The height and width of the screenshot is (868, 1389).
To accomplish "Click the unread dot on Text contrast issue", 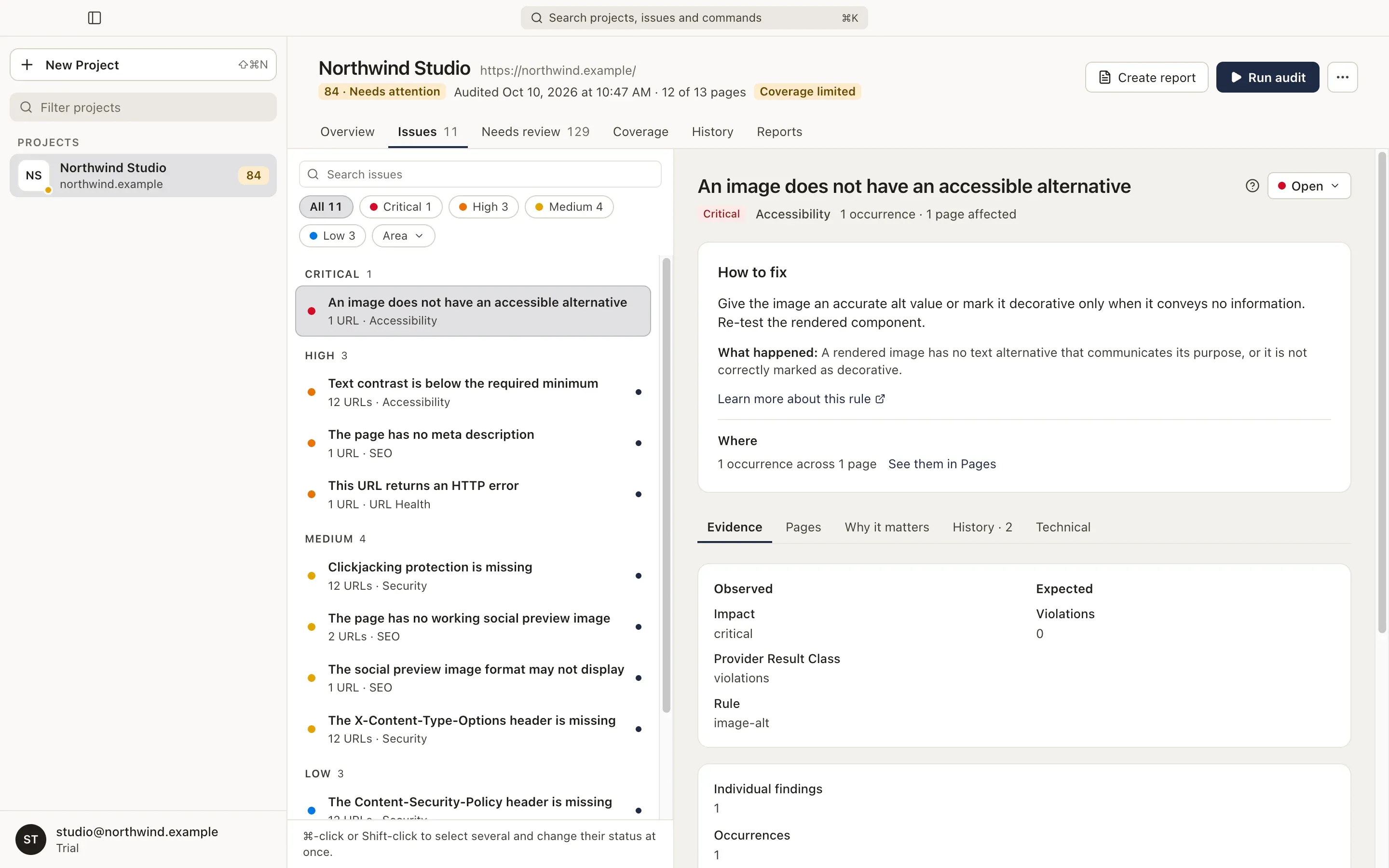I will [638, 392].
